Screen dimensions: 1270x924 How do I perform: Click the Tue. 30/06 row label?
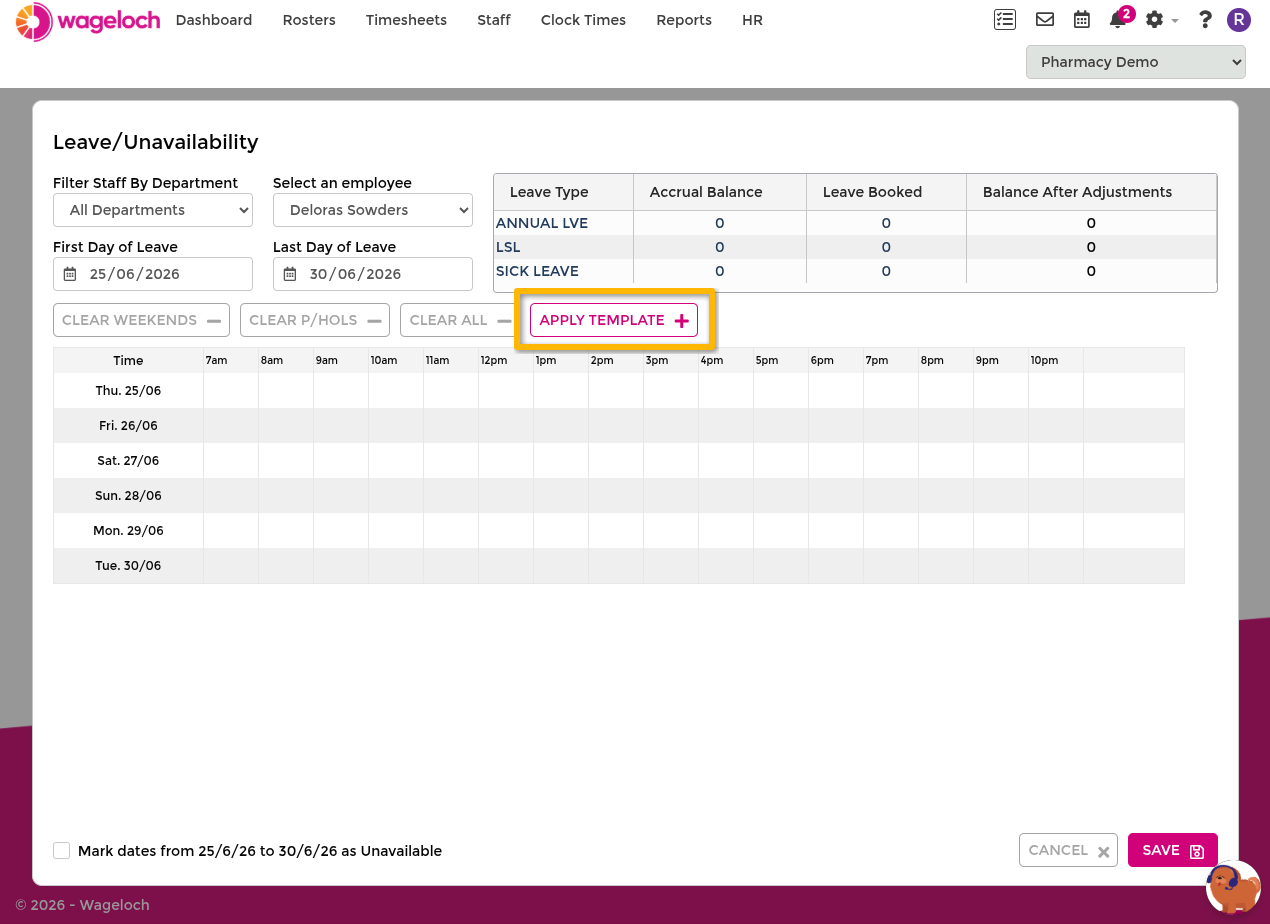[128, 566]
